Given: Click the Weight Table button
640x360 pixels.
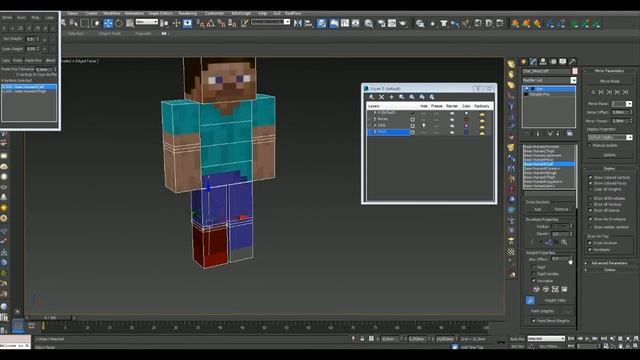Looking at the screenshot, I should 555,300.
